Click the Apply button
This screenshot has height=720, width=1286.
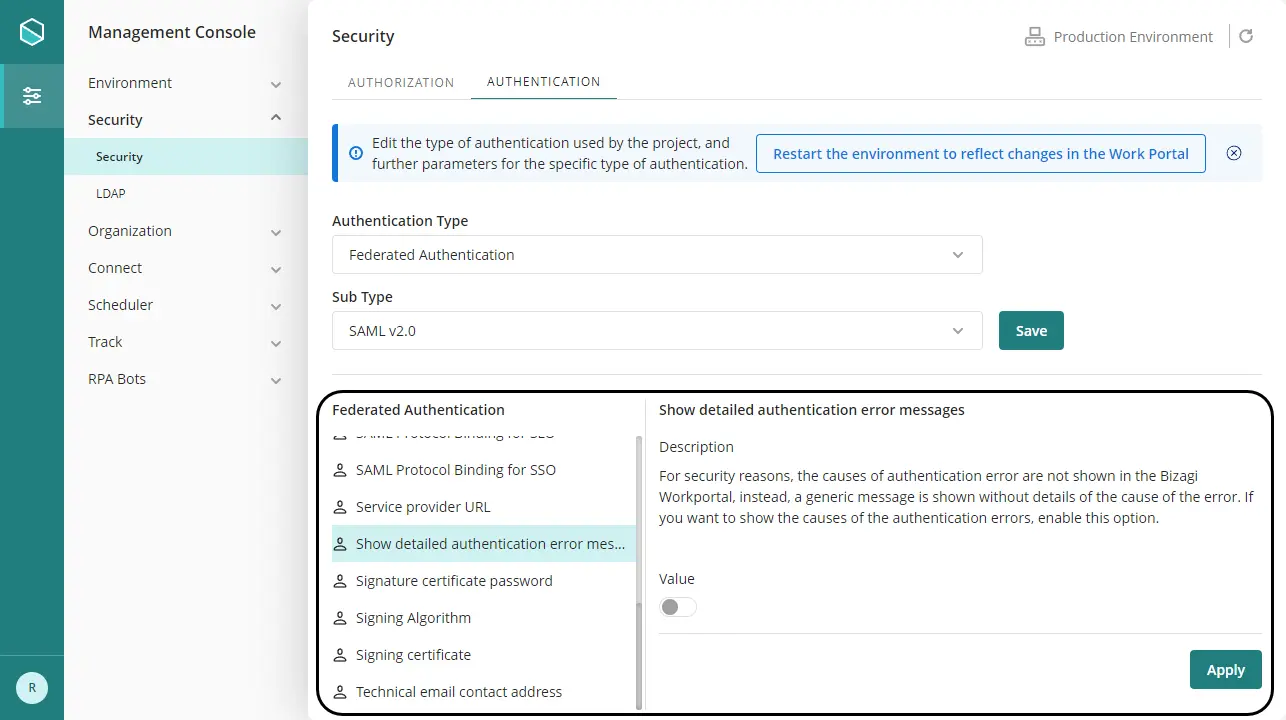click(1226, 670)
